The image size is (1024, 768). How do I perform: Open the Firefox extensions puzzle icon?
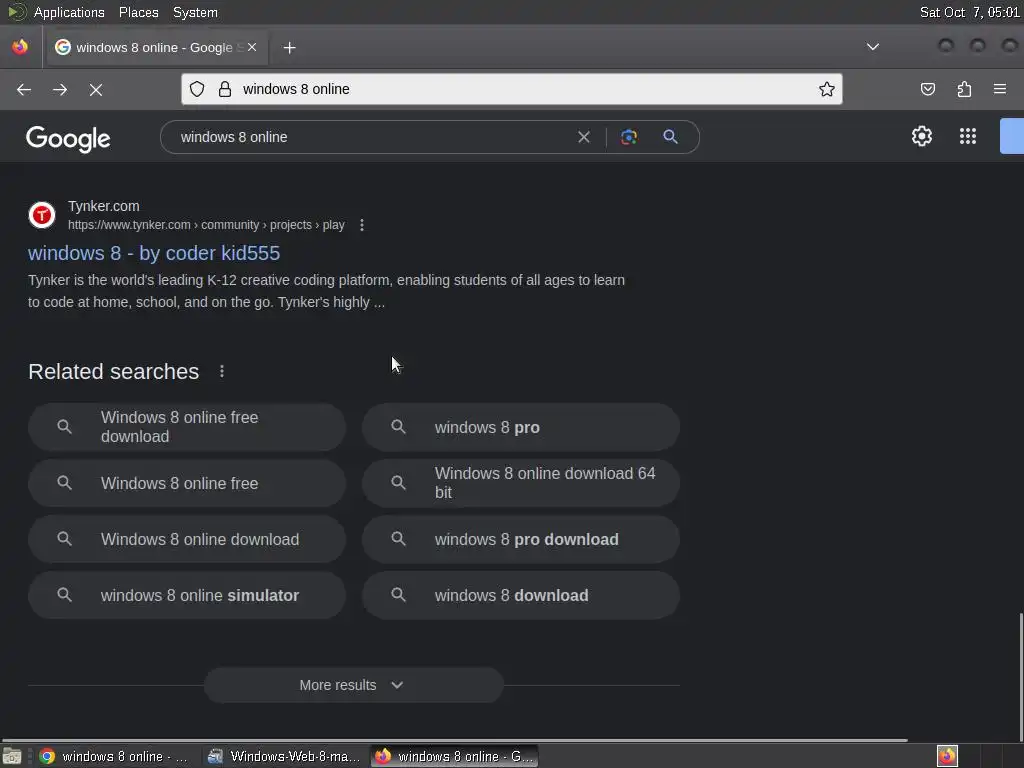click(965, 89)
